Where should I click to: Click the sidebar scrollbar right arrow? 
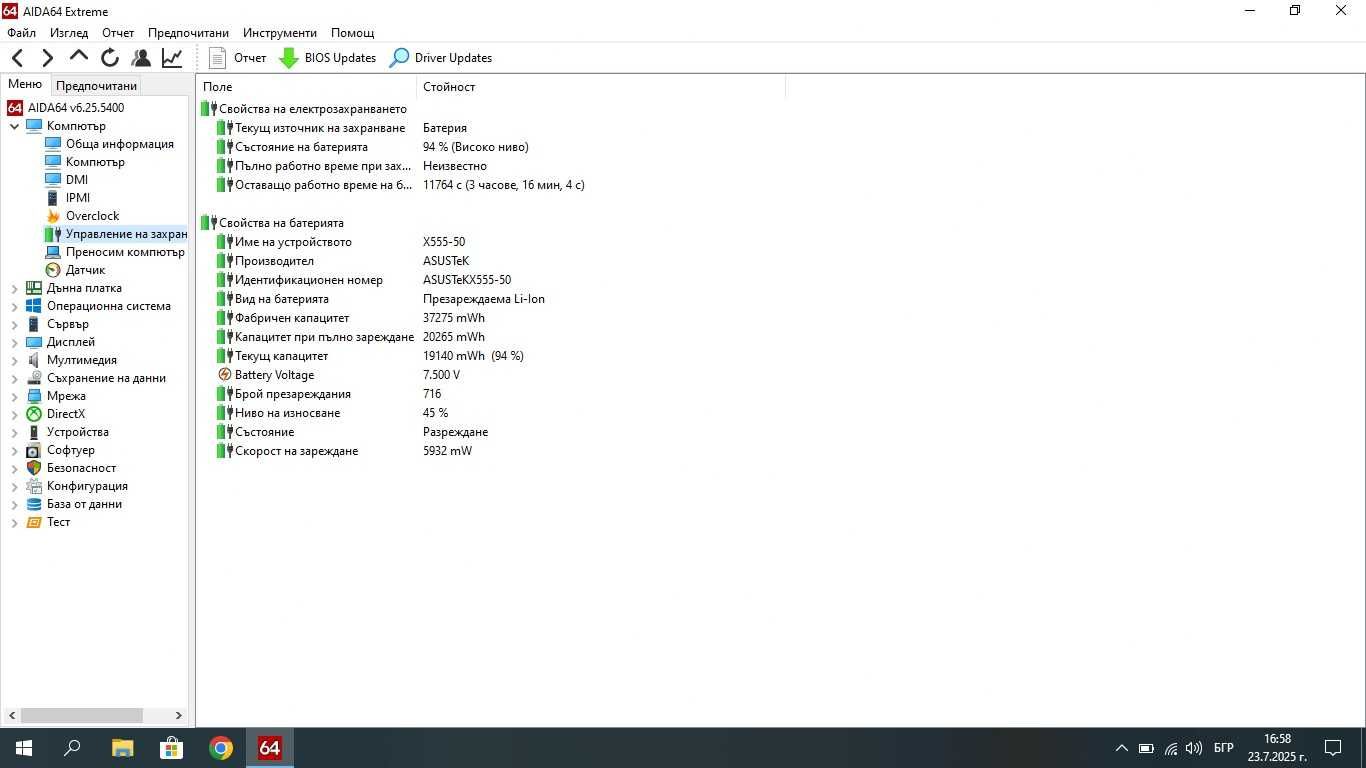click(x=179, y=715)
